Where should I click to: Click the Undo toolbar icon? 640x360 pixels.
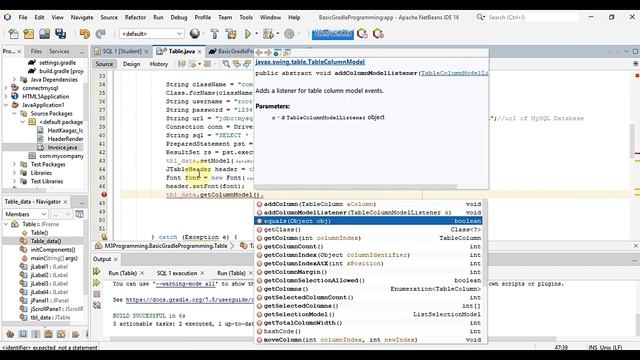84,34
